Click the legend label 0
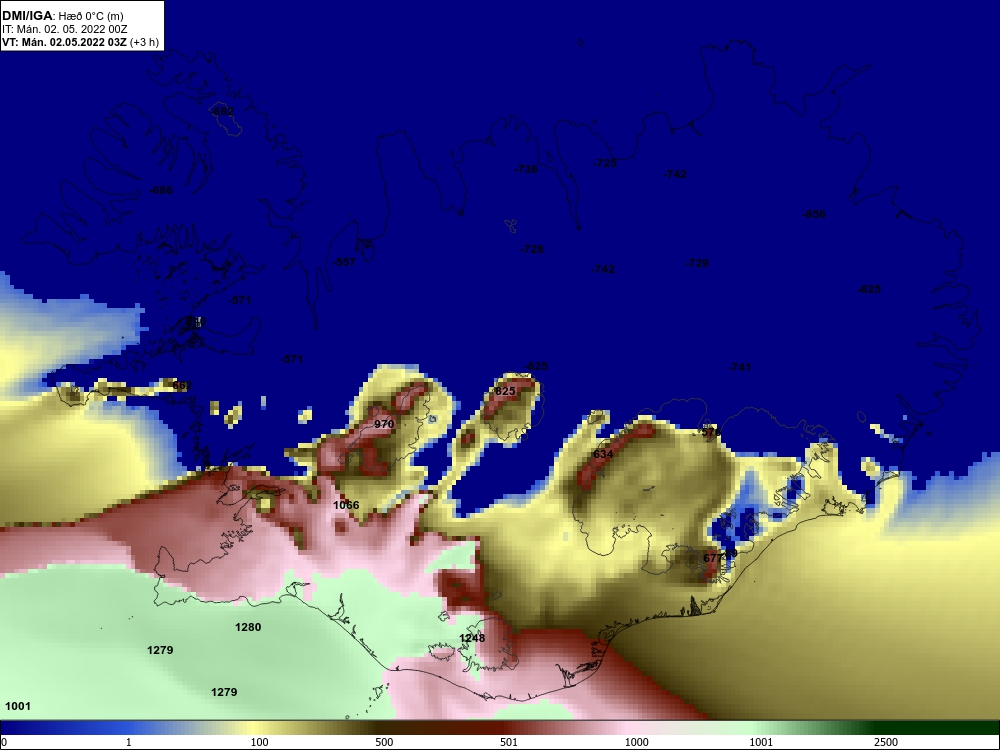Viewport: 1000px width, 750px height. [4, 742]
